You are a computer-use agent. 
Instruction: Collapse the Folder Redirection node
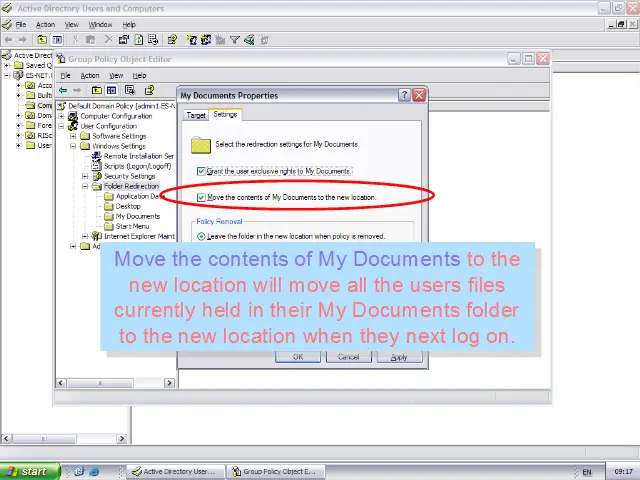click(85, 186)
